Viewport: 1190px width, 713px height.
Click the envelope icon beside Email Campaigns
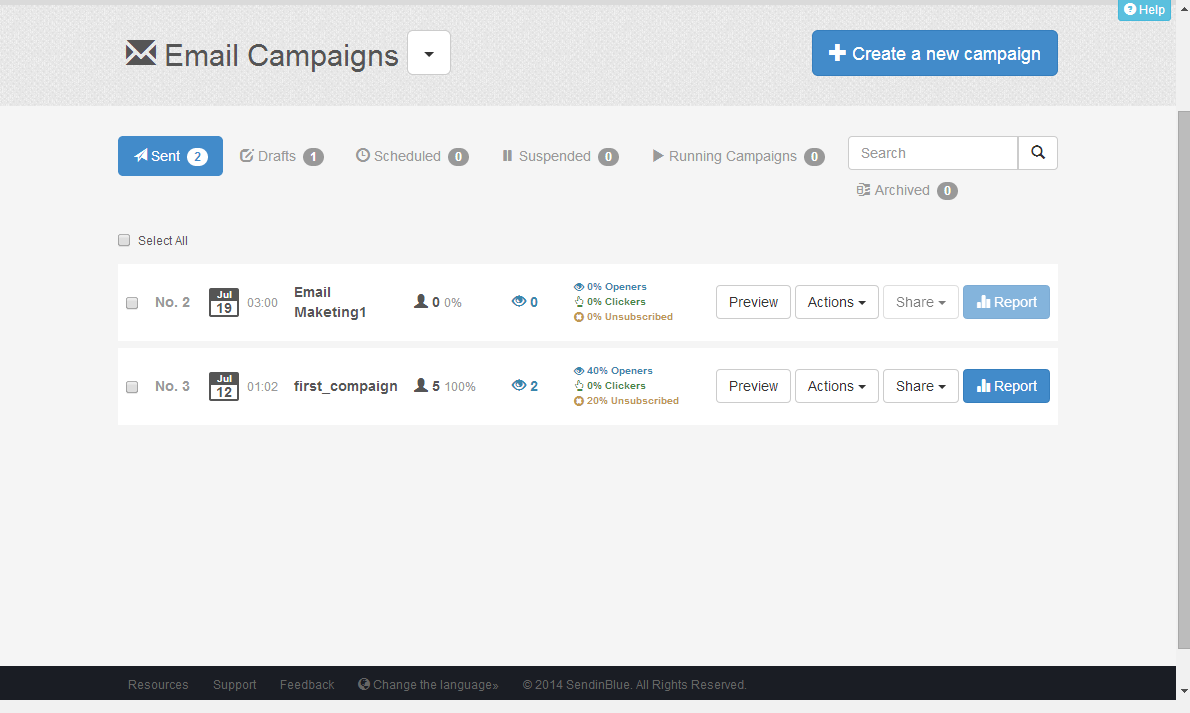[140, 53]
